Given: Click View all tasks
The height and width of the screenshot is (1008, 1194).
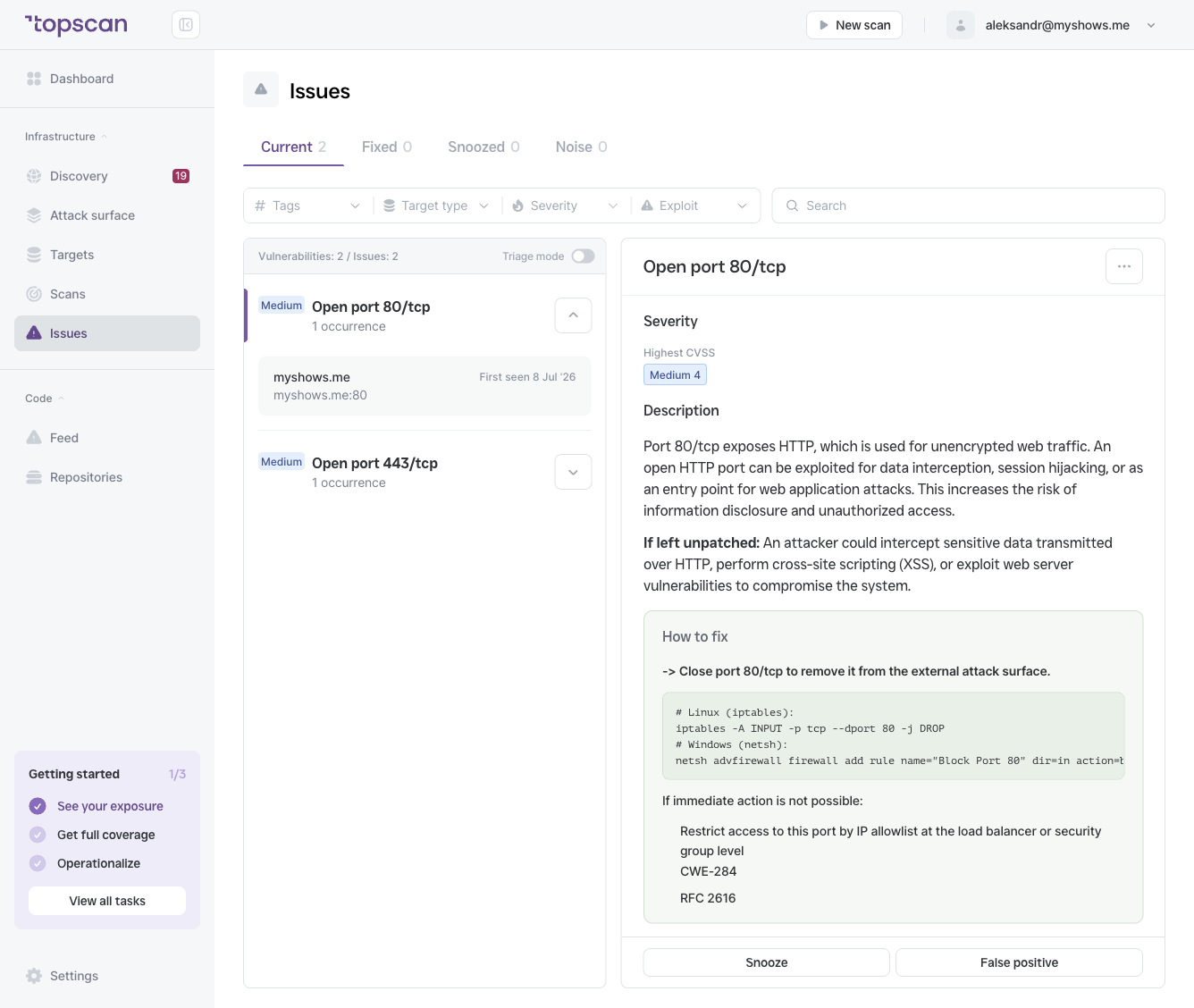Looking at the screenshot, I should point(107,901).
